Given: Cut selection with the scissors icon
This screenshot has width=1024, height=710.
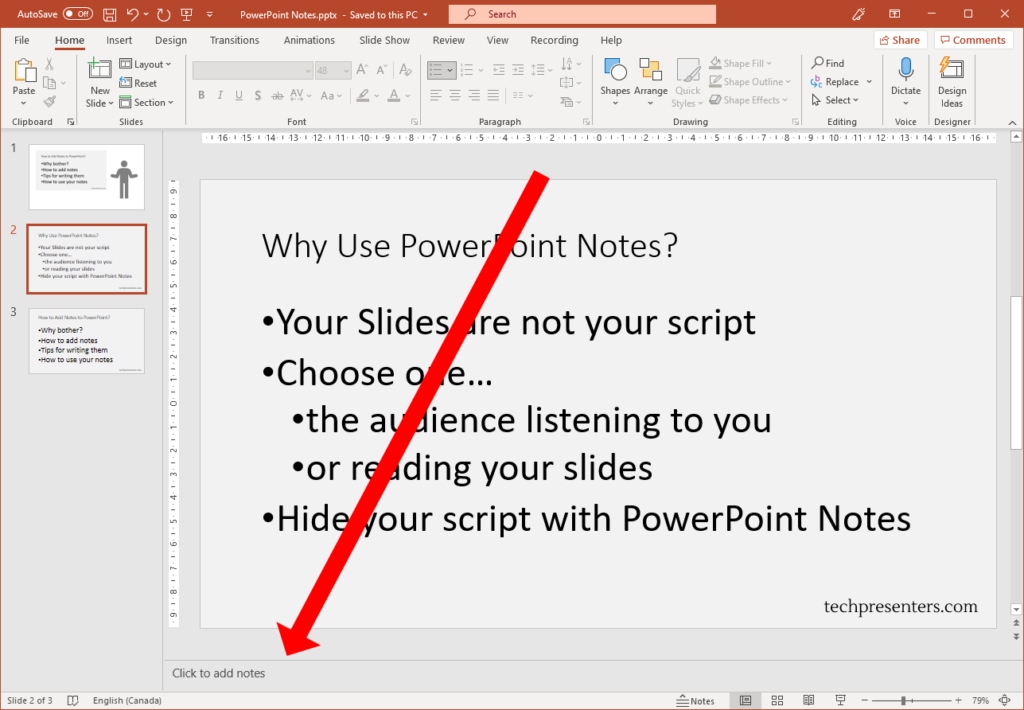Looking at the screenshot, I should [49, 64].
